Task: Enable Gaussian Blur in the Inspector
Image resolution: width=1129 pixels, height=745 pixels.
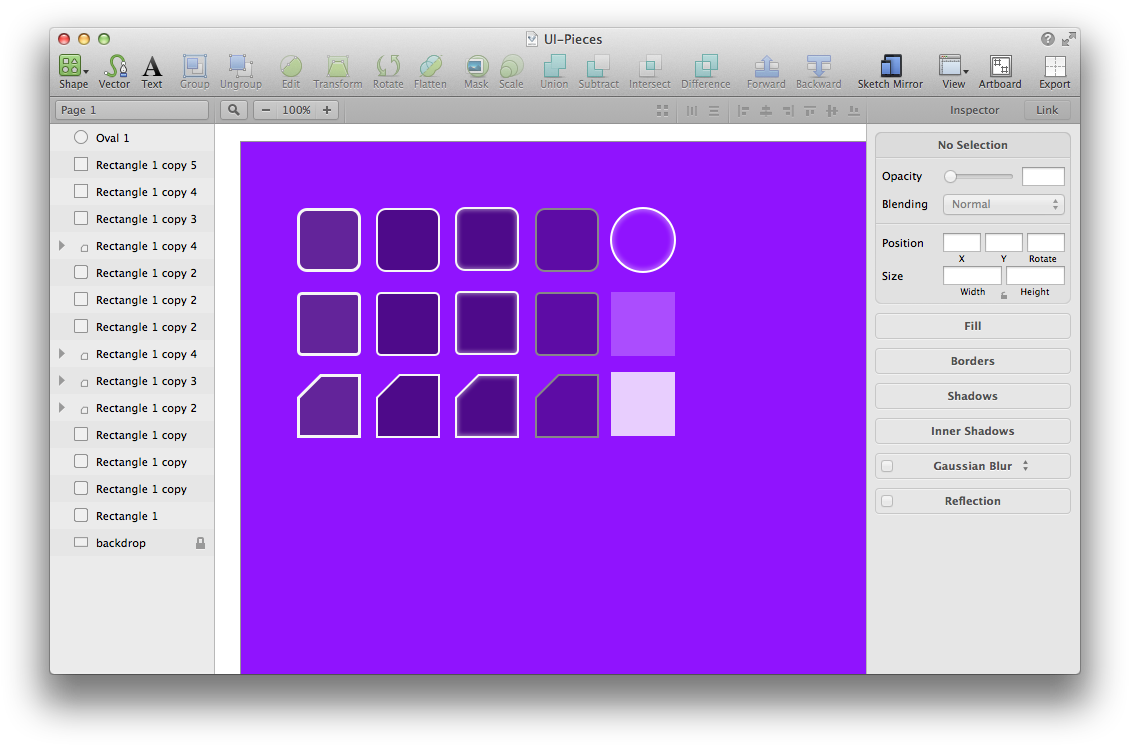Action: [x=887, y=465]
